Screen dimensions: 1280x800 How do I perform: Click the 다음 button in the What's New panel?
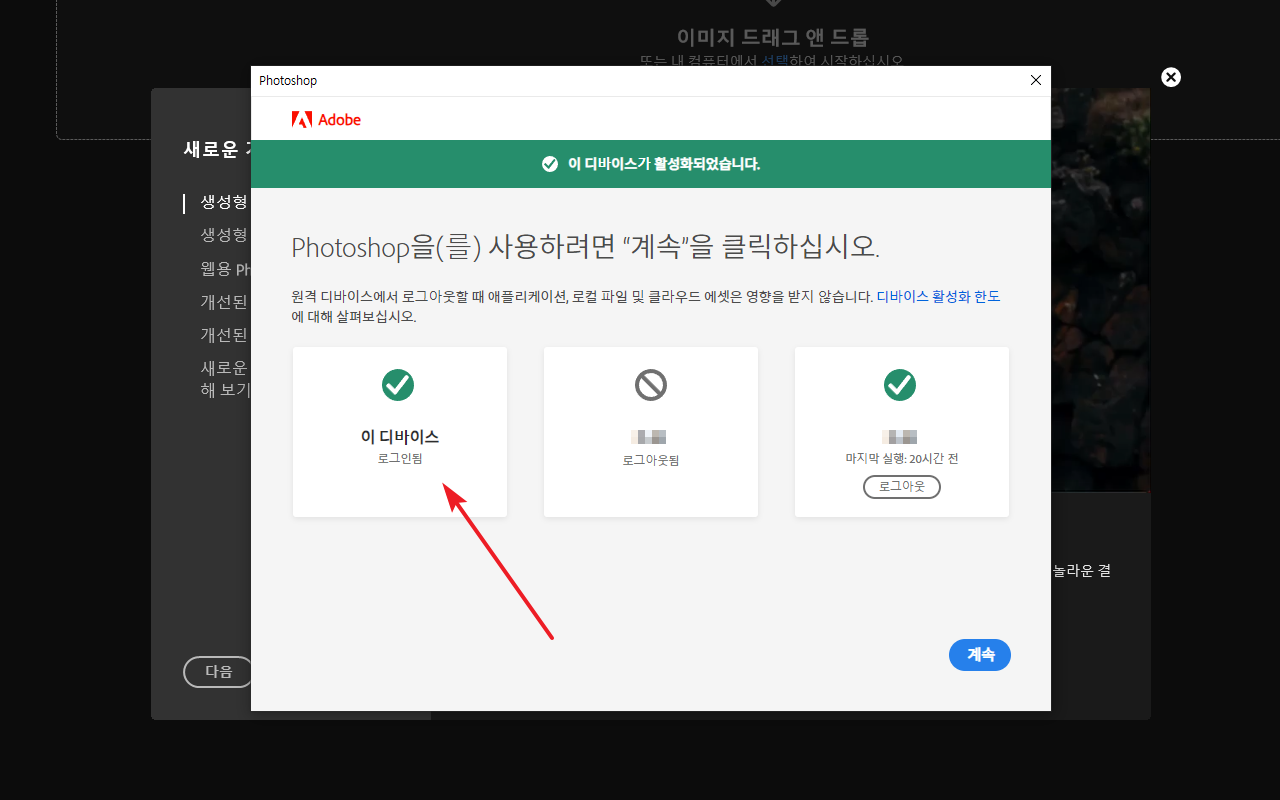[x=218, y=672]
